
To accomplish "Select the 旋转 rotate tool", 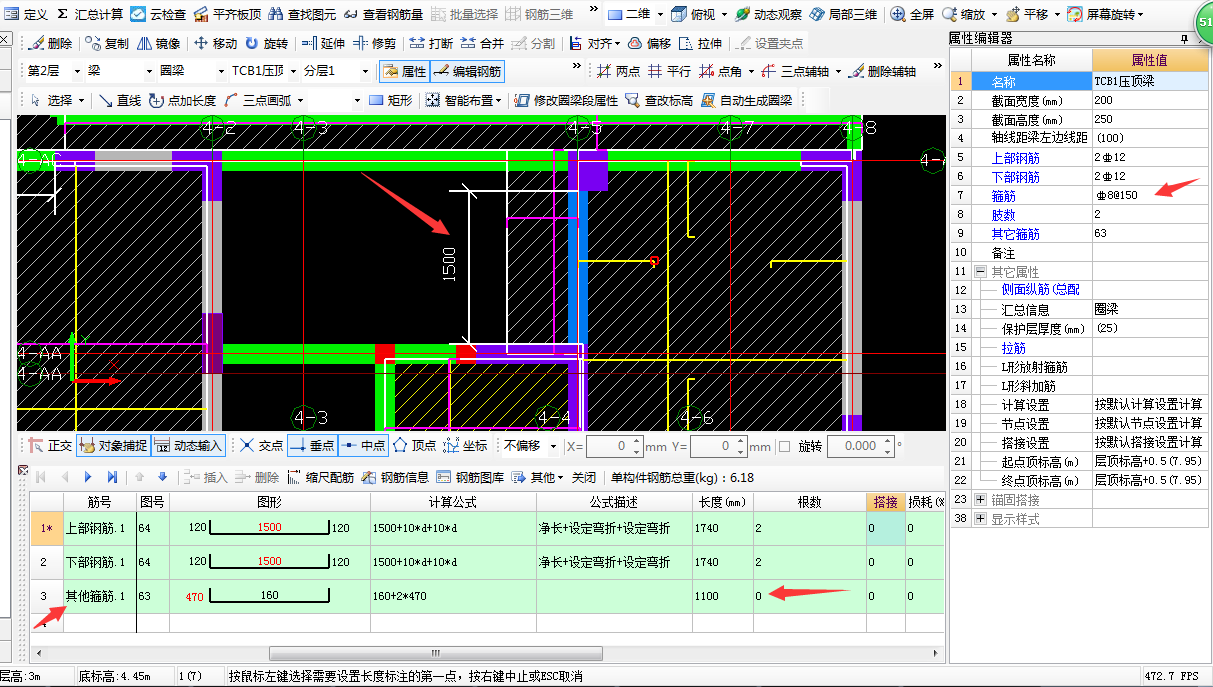I will click(x=266, y=43).
